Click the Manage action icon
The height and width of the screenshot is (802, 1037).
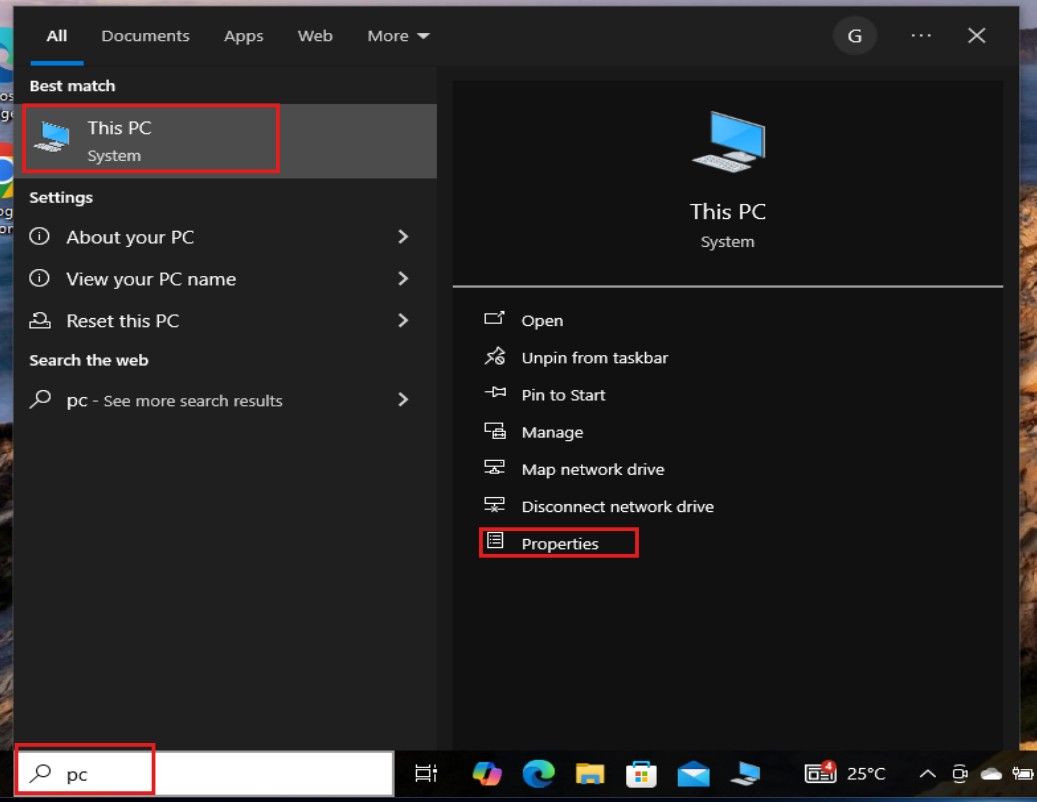click(494, 430)
